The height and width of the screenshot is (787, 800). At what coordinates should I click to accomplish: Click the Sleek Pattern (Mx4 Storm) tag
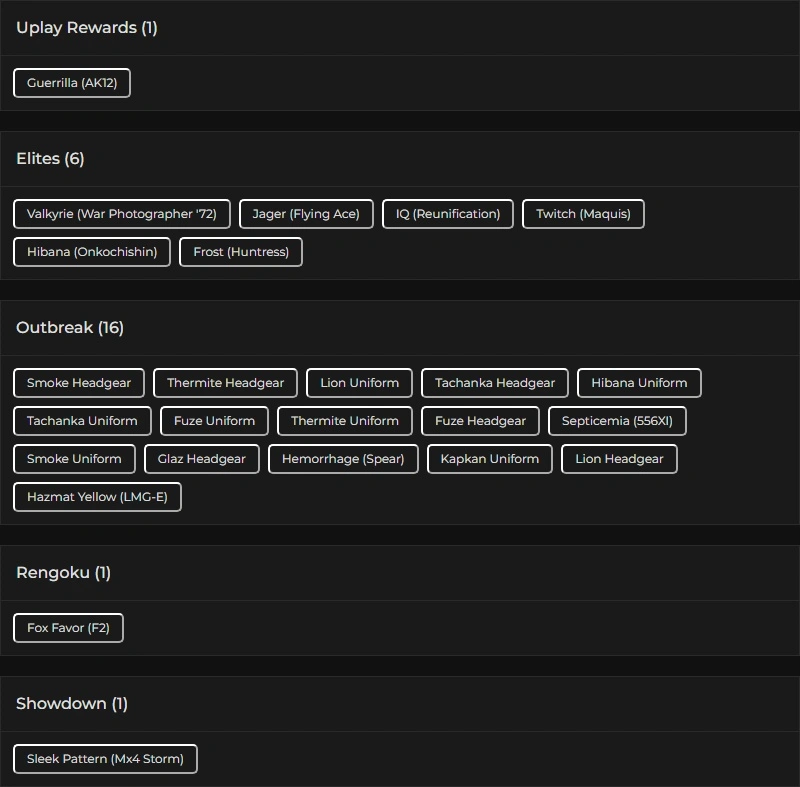click(x=105, y=759)
